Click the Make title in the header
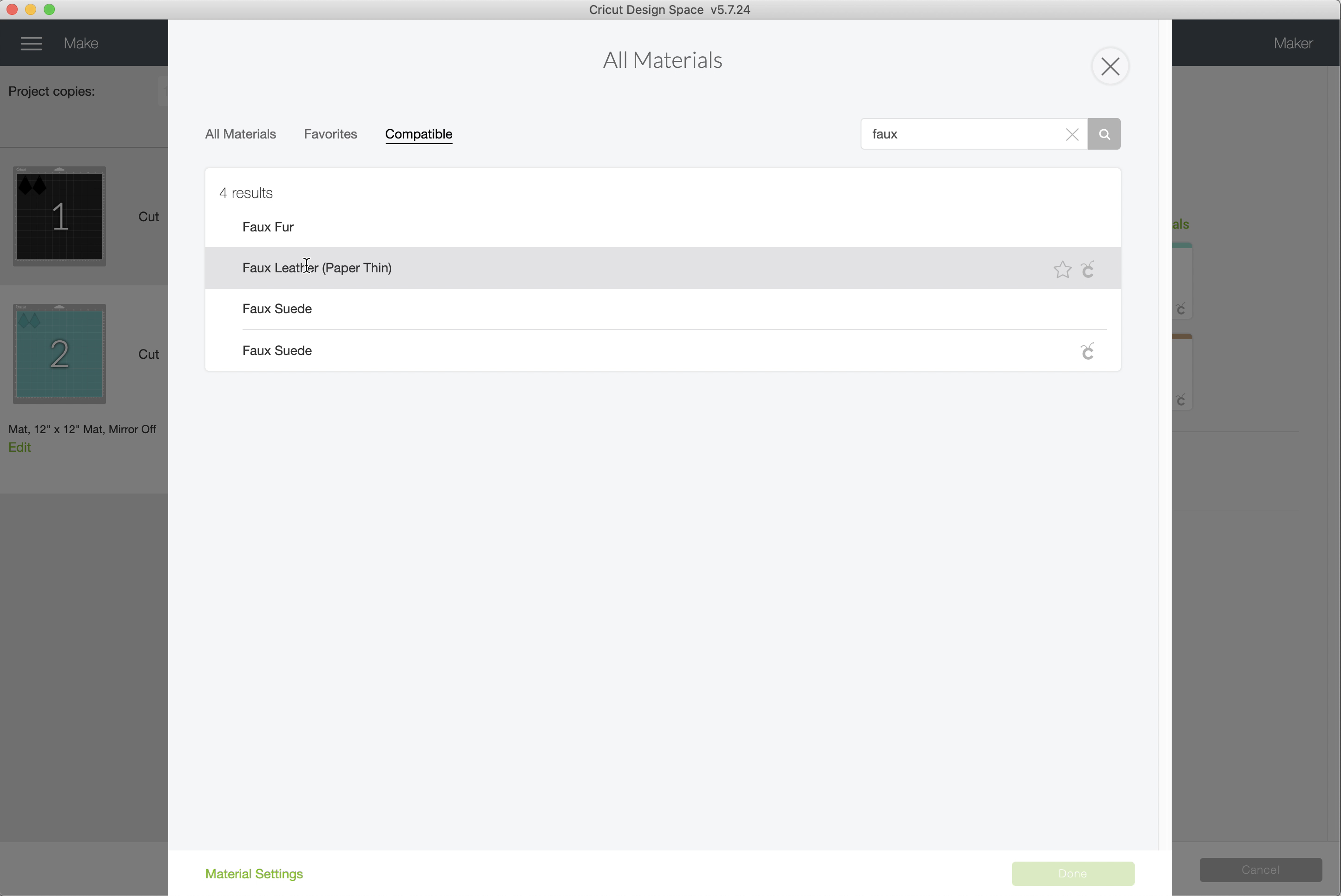1341x896 pixels. pyautogui.click(x=80, y=43)
